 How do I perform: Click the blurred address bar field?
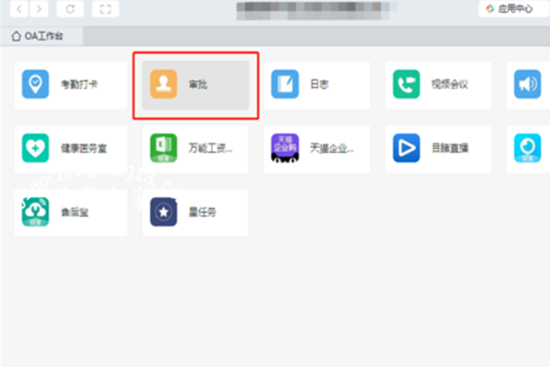[317, 11]
